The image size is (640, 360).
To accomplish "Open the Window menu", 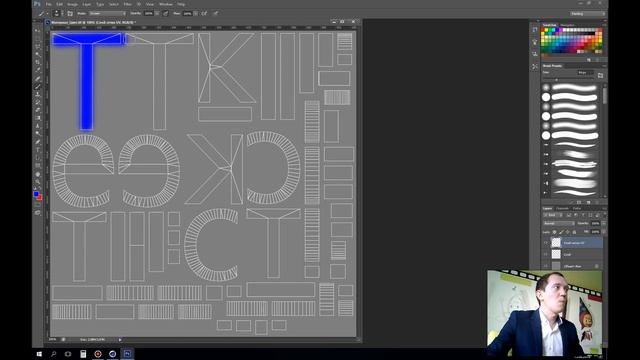I will [x=166, y=4].
